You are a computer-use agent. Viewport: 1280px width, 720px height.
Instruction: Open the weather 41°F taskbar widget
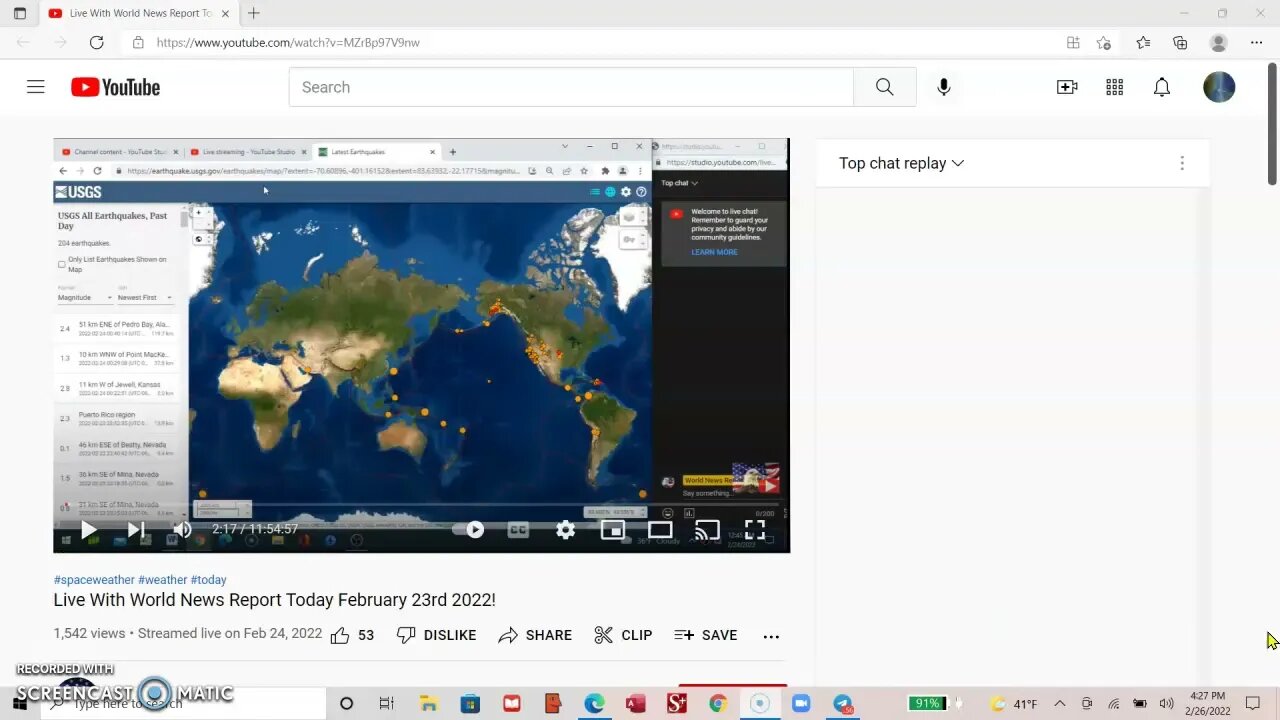point(1014,704)
